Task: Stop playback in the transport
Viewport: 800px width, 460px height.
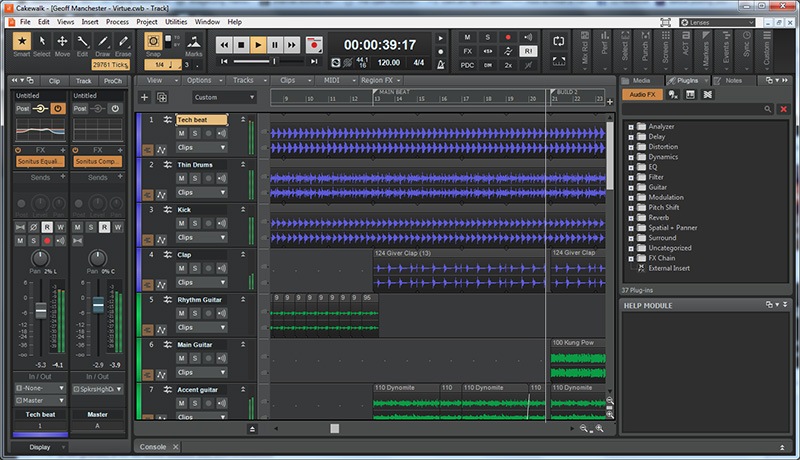Action: 241,45
